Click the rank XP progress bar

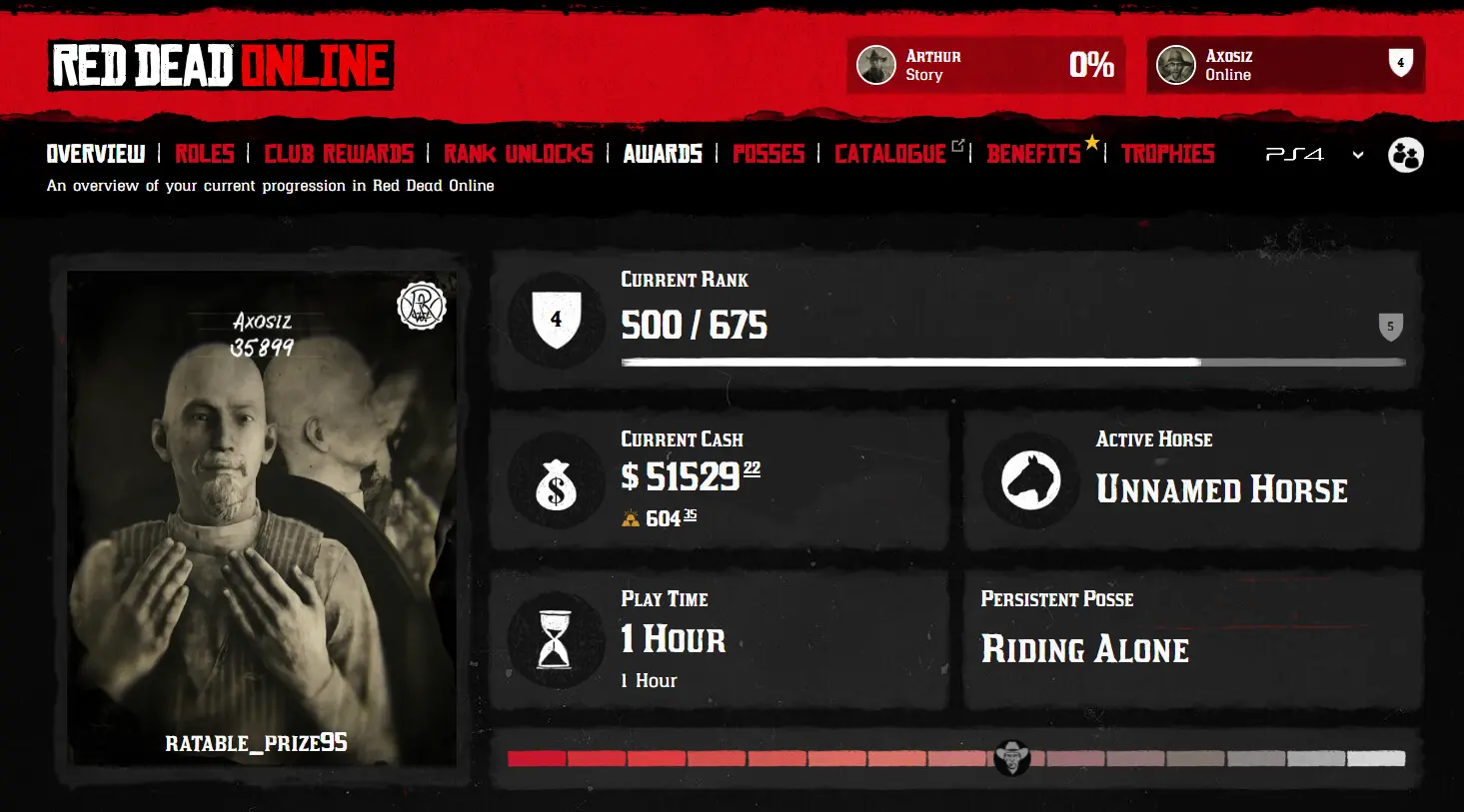coord(1013,363)
